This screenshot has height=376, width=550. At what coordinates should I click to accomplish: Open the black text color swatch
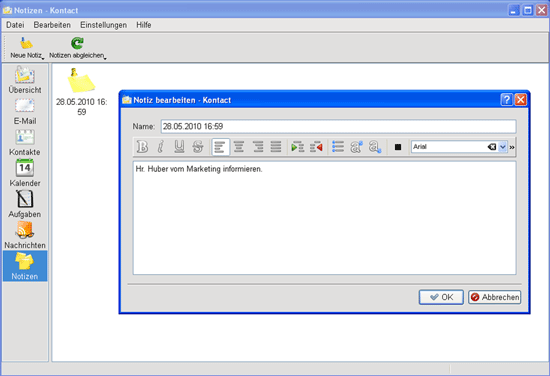(398, 147)
